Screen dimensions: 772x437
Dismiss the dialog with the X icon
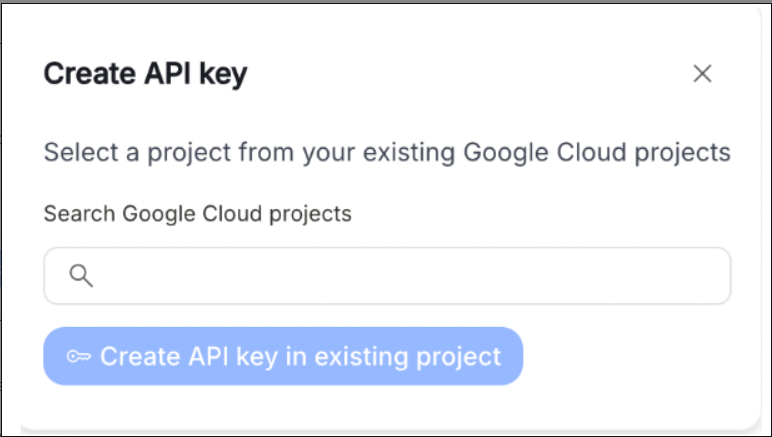702,74
